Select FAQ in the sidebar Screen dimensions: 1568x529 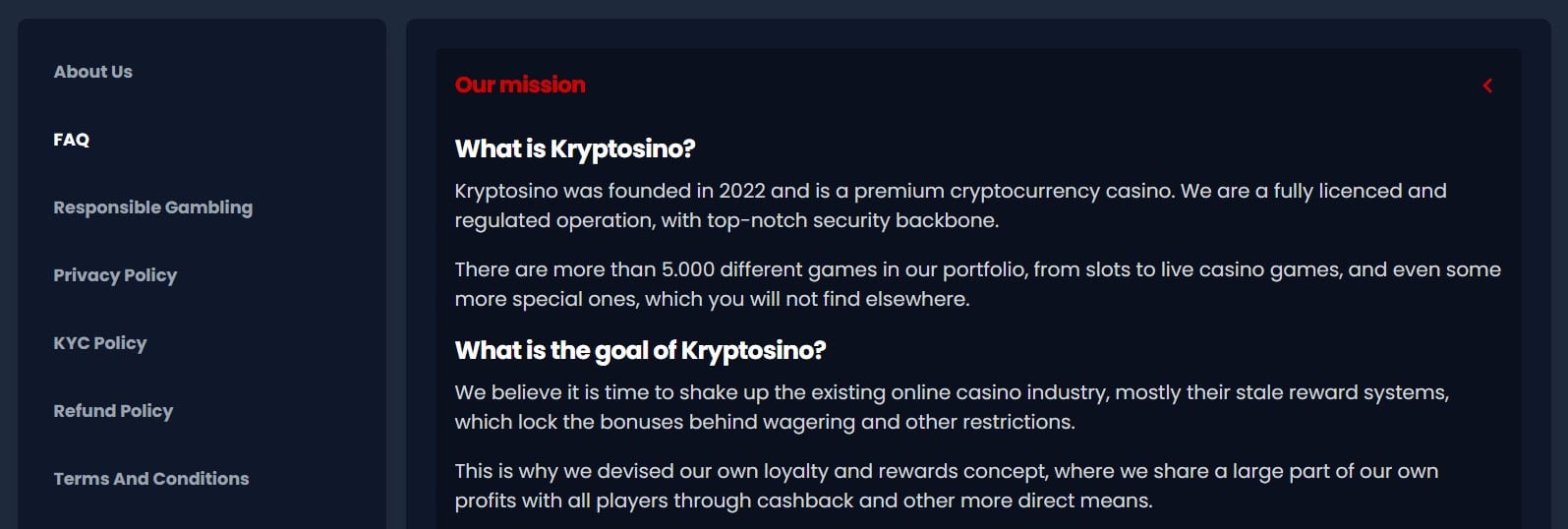(71, 140)
